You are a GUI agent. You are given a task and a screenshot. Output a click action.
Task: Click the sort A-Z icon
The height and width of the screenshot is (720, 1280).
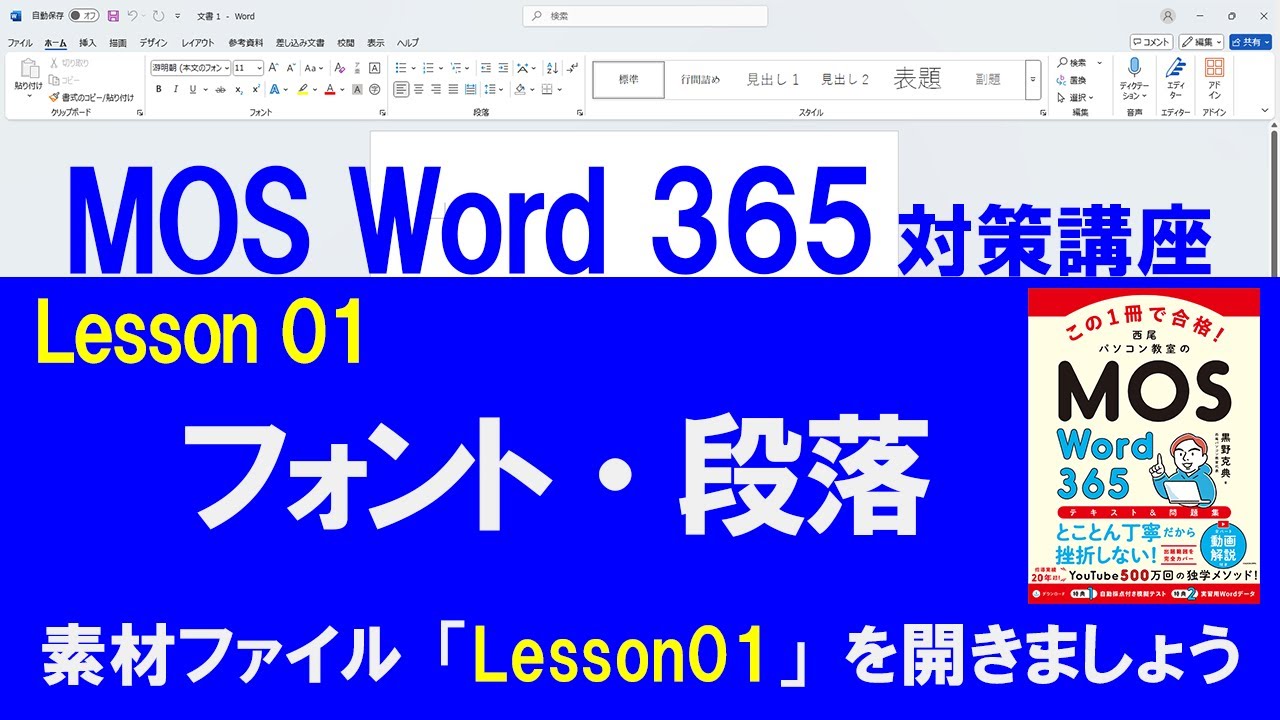552,68
